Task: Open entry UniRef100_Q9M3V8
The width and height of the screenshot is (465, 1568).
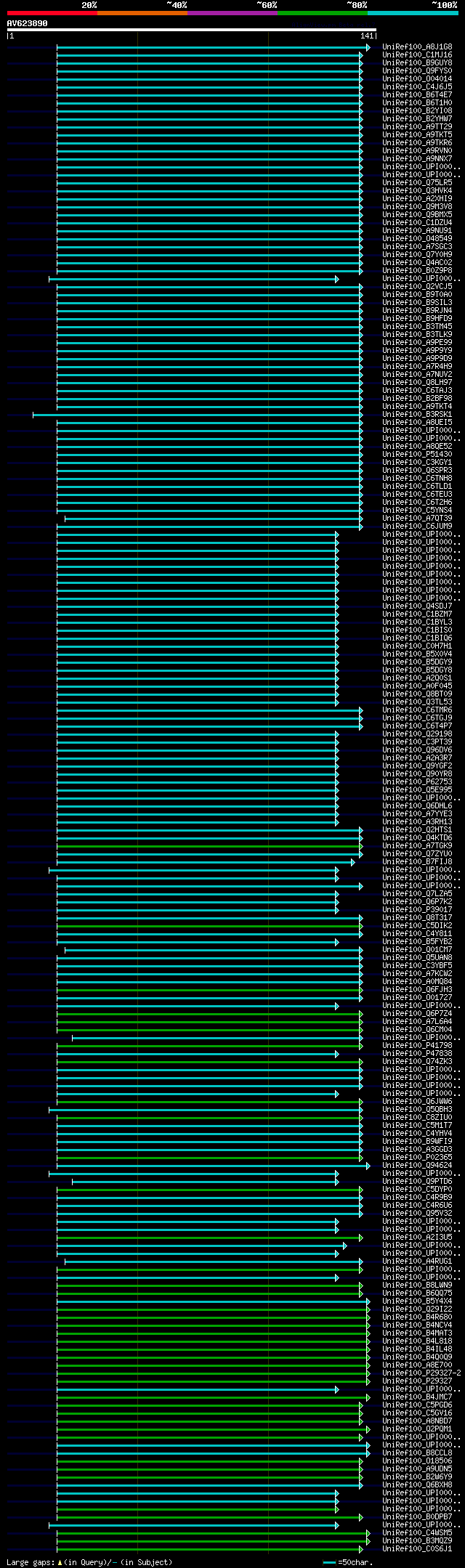Action: coord(417,207)
